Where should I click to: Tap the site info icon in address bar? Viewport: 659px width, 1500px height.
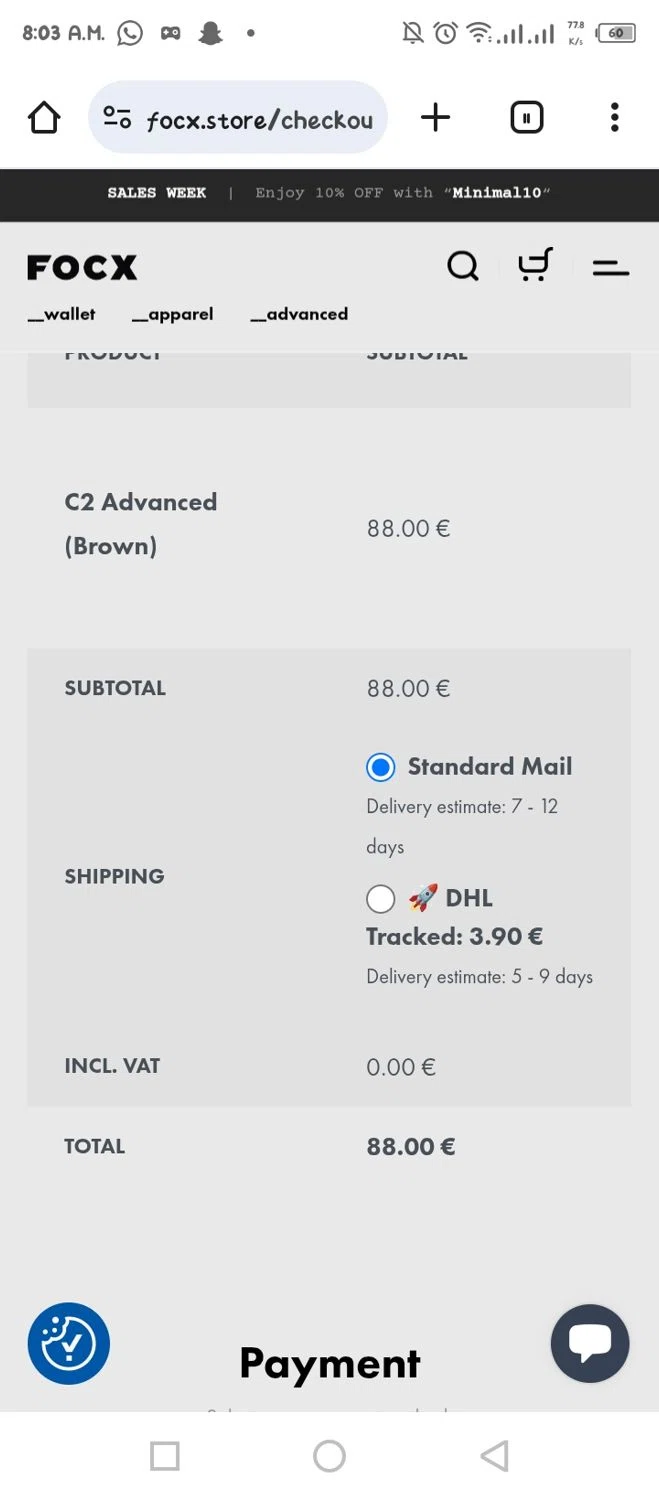click(117, 118)
